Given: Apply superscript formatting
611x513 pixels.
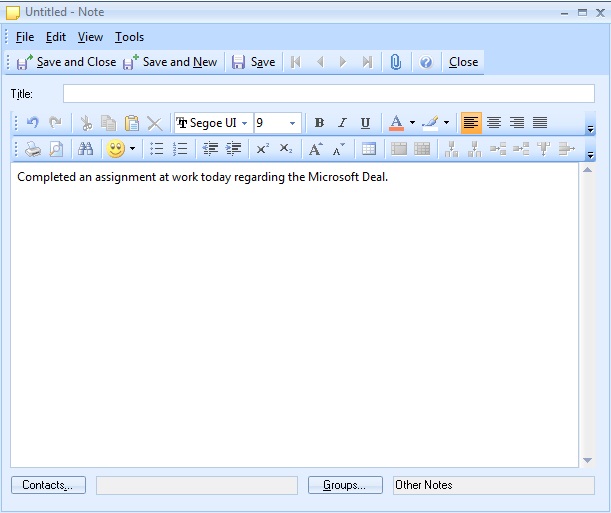Looking at the screenshot, I should click(x=262, y=149).
